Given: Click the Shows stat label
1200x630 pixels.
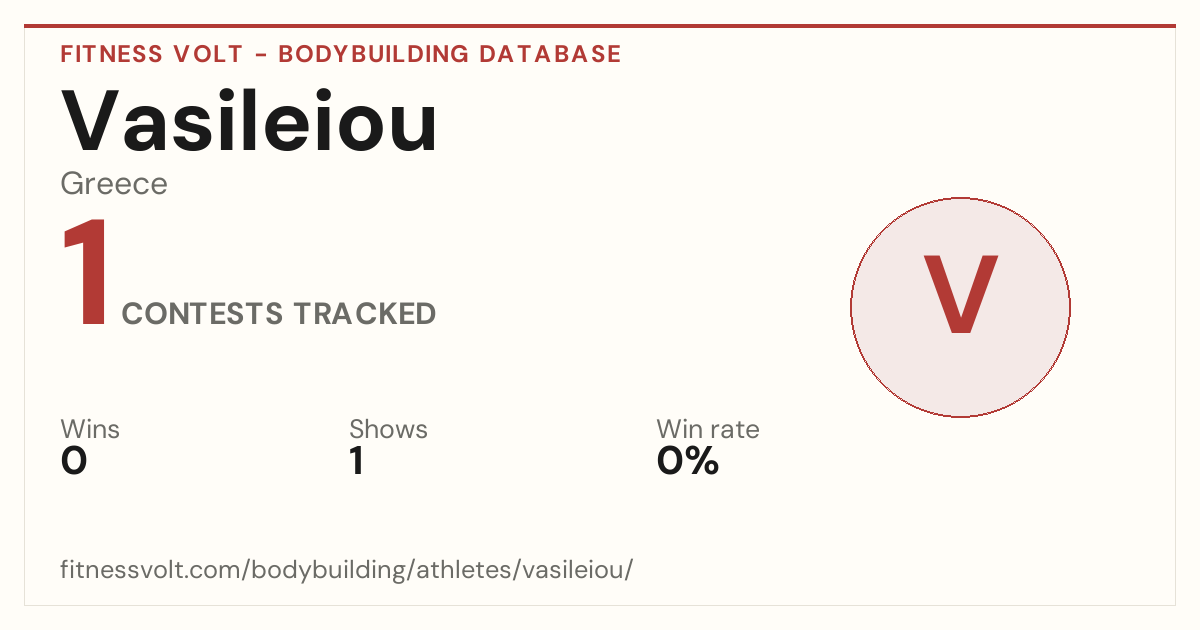Looking at the screenshot, I should pyautogui.click(x=388, y=430).
